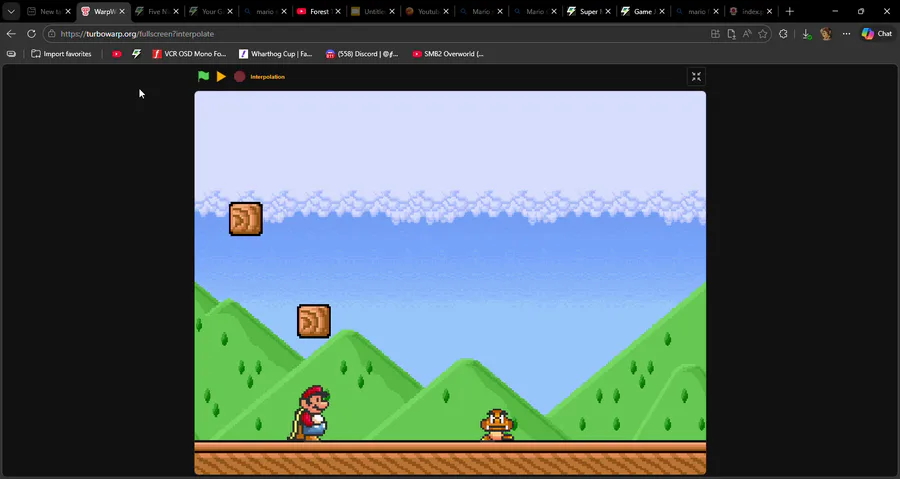Open a new tab with plus button
Viewport: 900px width, 479px height.
click(790, 11)
